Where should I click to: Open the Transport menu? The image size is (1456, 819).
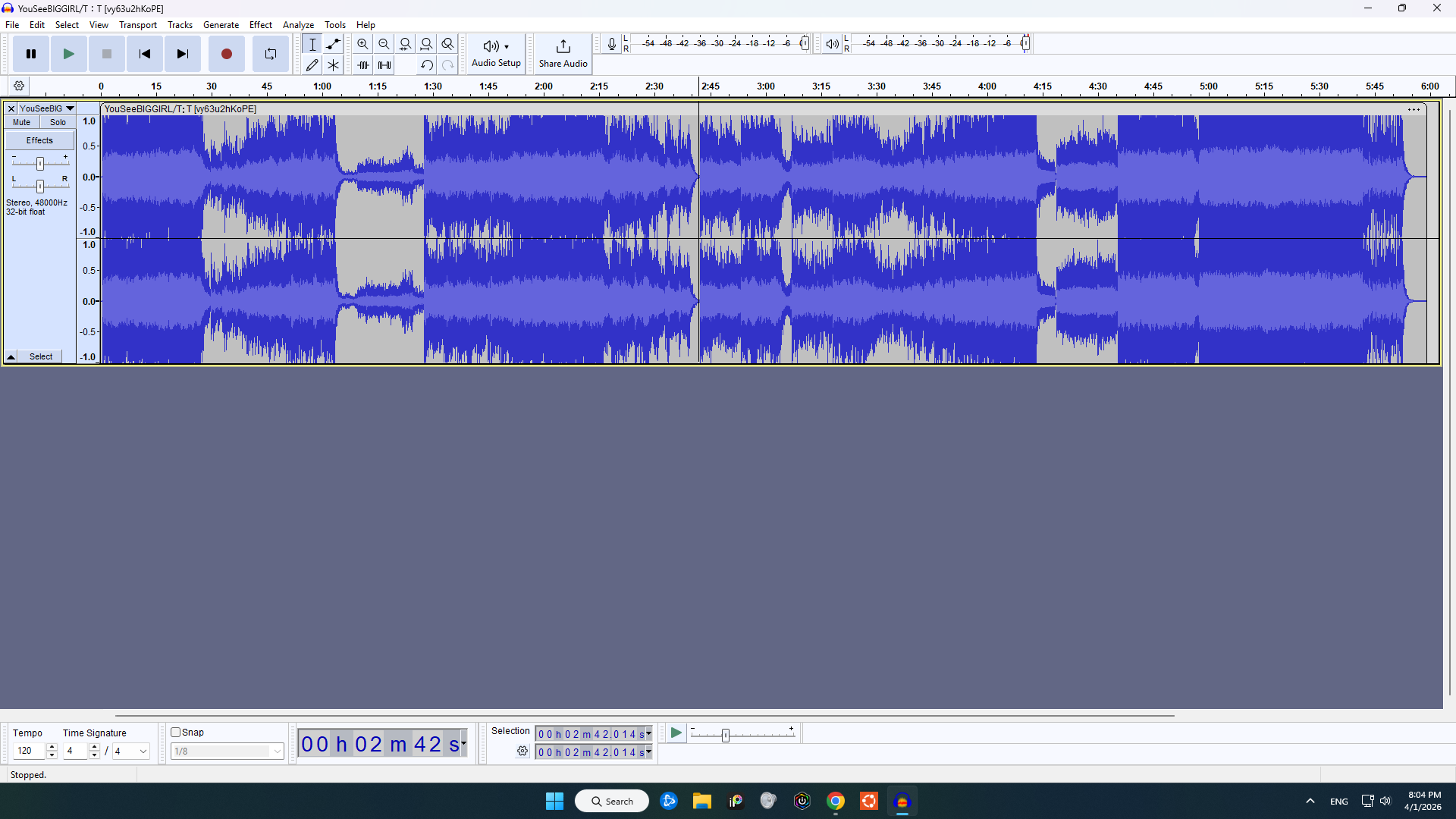pyautogui.click(x=137, y=24)
